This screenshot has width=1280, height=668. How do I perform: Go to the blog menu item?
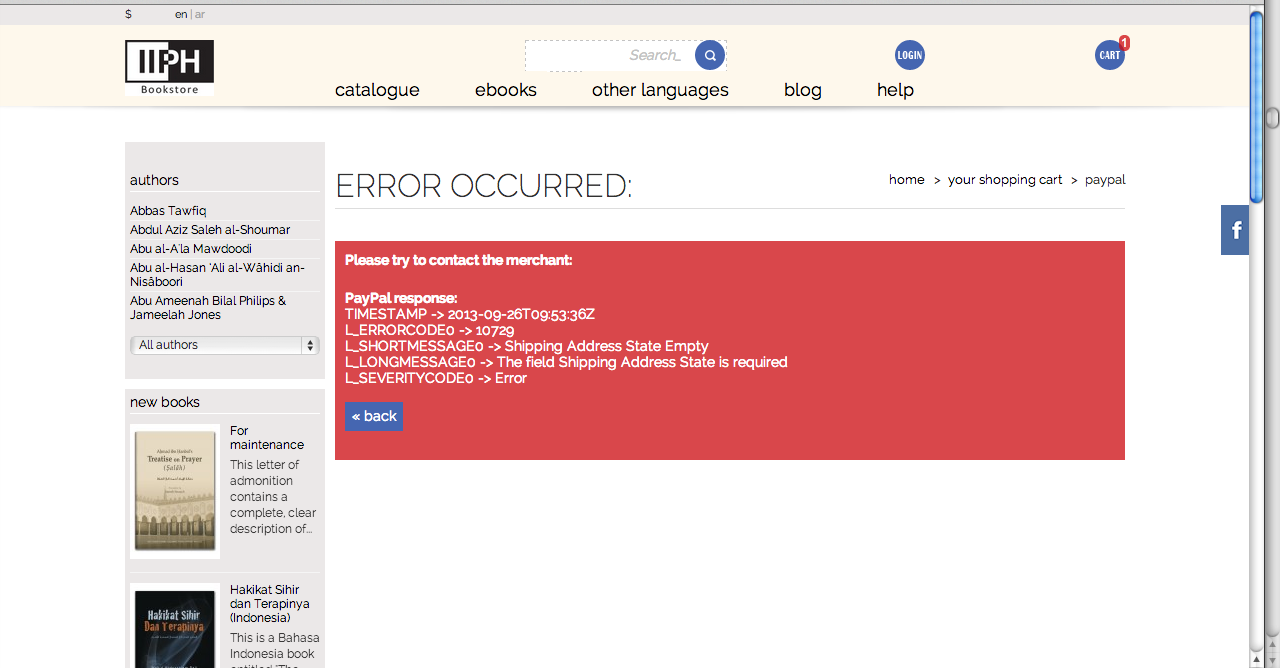tap(803, 90)
